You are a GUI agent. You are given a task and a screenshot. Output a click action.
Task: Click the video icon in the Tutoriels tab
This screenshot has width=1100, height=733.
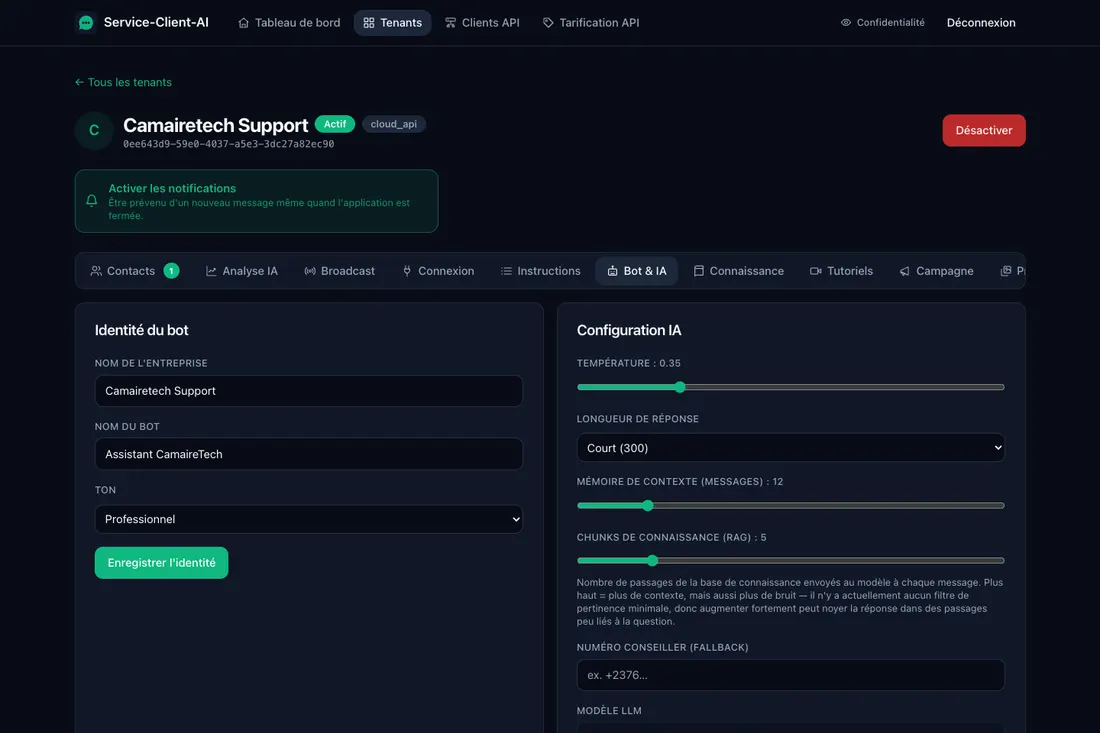click(816, 271)
